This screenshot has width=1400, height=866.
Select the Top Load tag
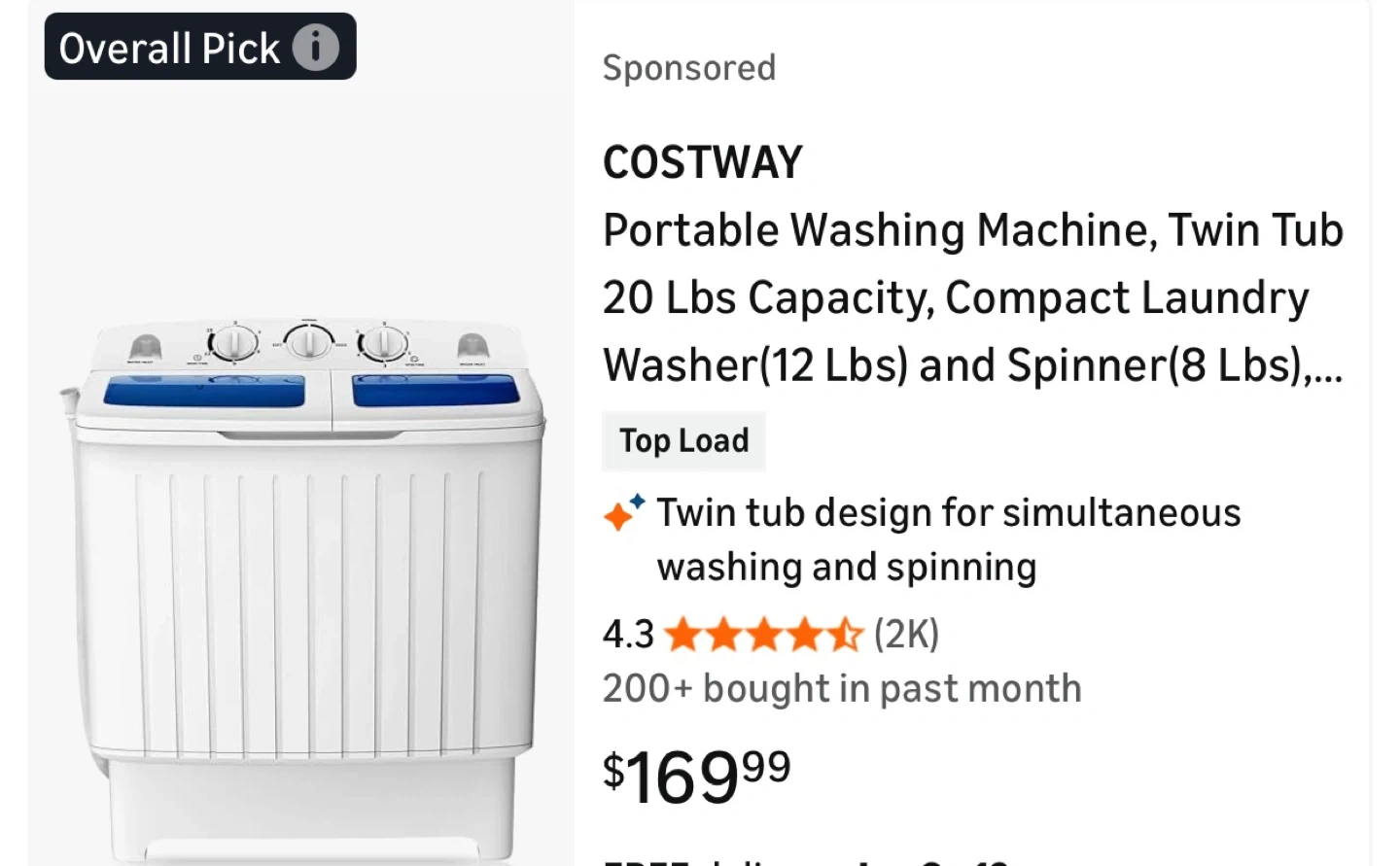684,441
